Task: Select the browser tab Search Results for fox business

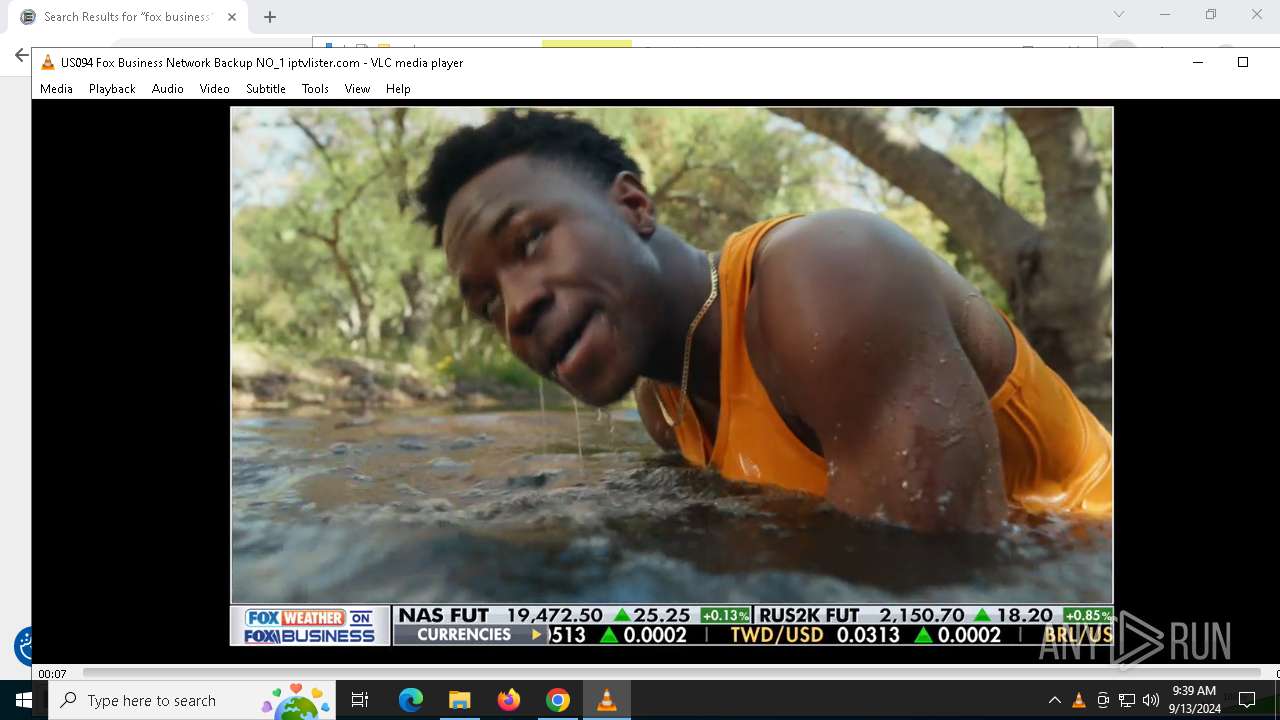Action: (x=128, y=17)
